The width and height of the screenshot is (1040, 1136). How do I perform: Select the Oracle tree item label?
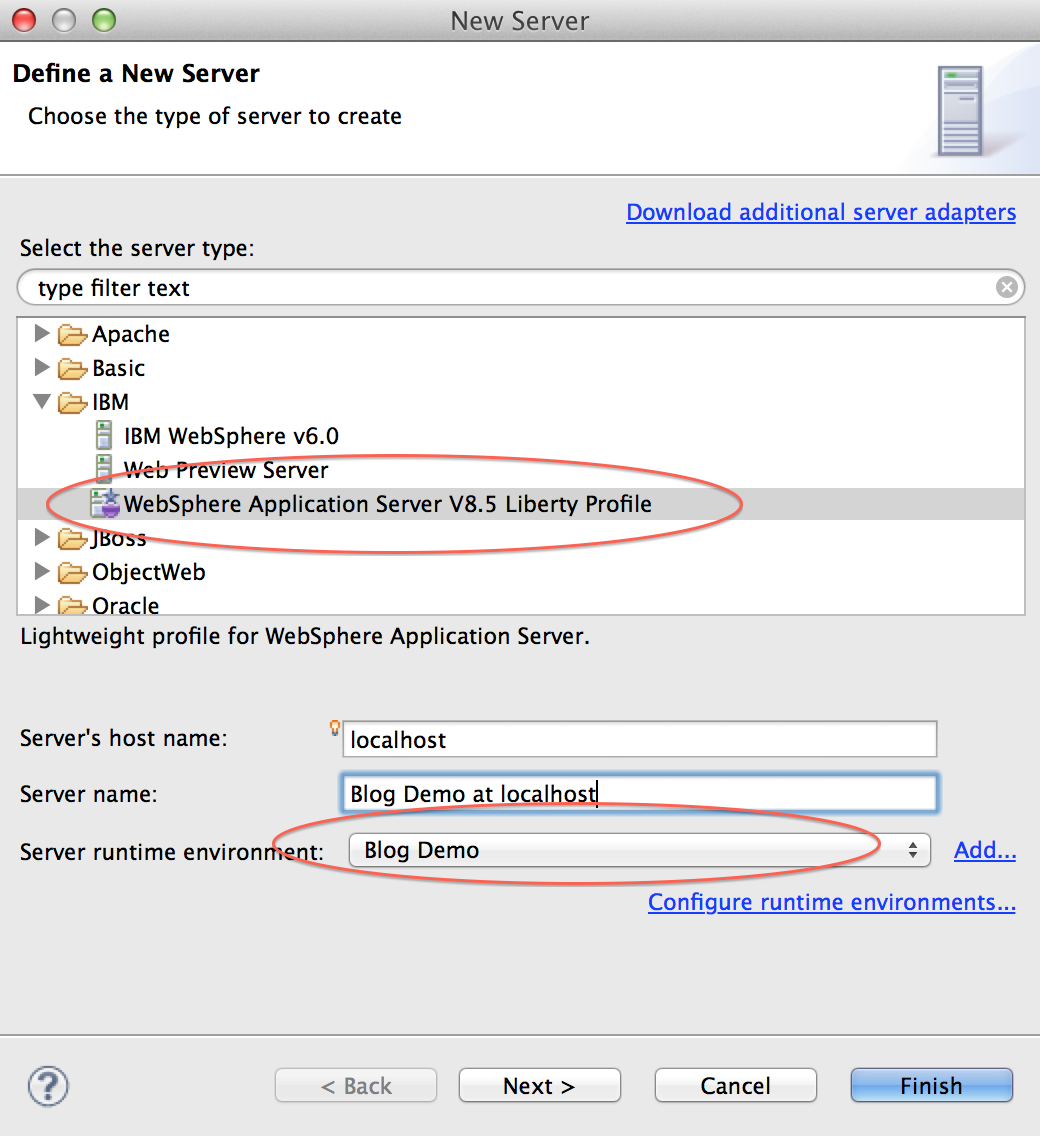125,605
